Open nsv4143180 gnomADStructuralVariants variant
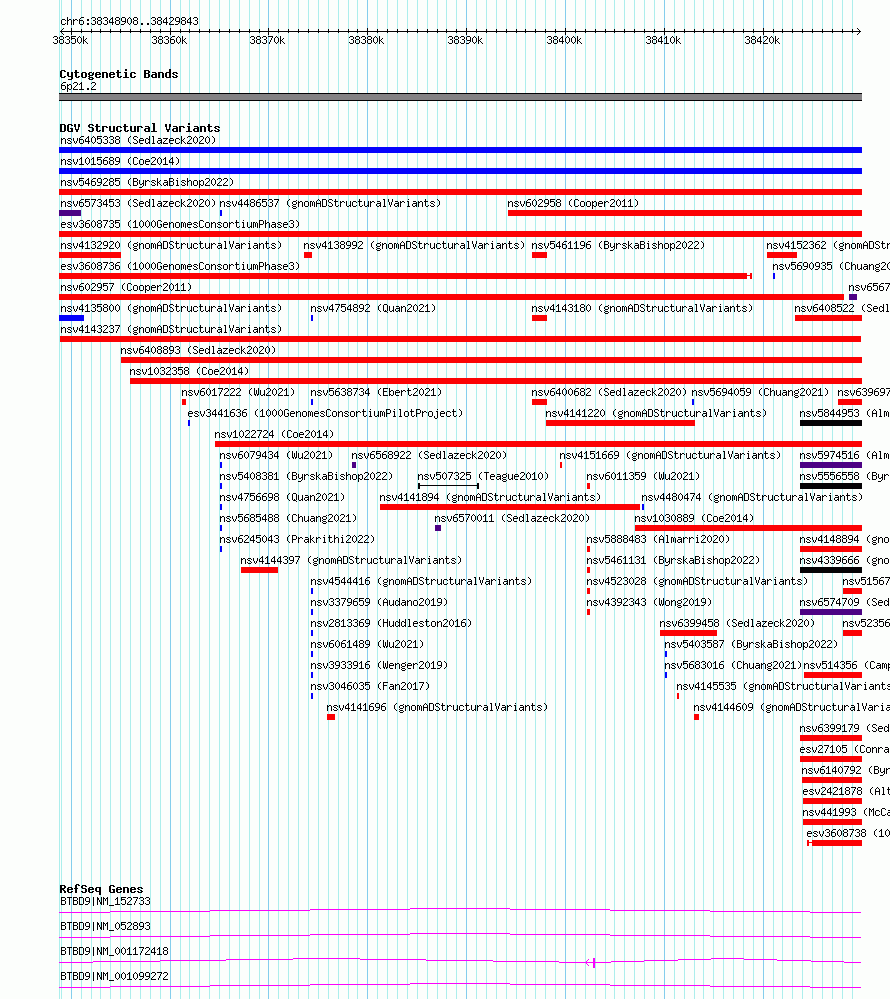 tap(642, 308)
